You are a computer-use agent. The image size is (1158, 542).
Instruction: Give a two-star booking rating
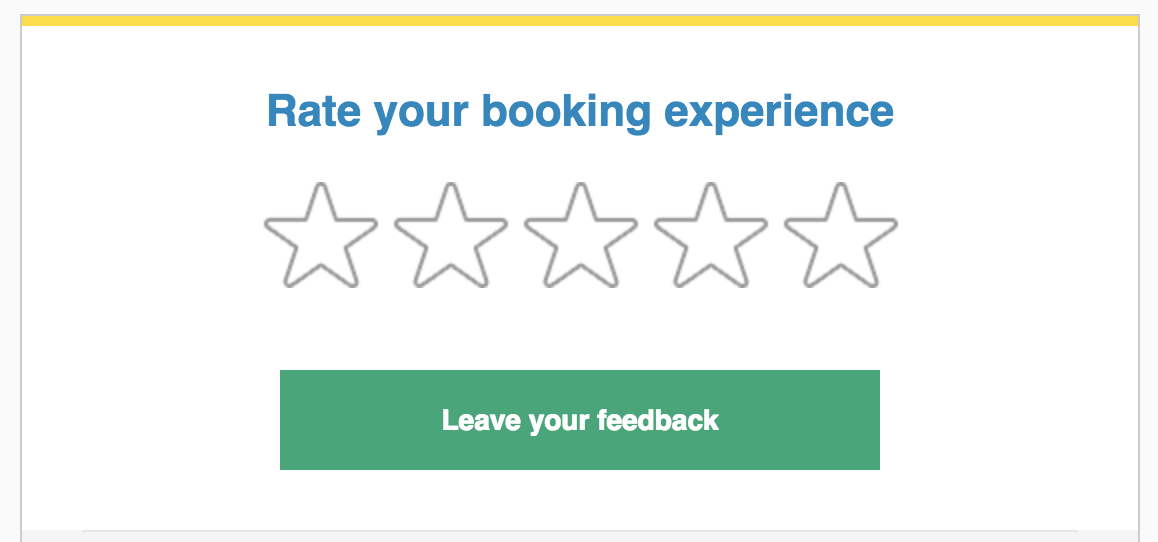point(451,236)
